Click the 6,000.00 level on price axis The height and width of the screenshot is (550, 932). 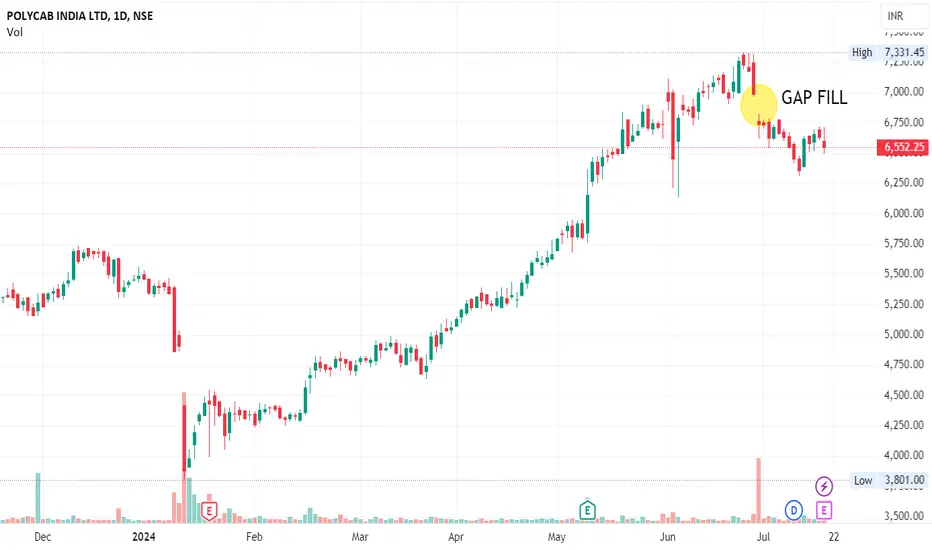pos(903,213)
